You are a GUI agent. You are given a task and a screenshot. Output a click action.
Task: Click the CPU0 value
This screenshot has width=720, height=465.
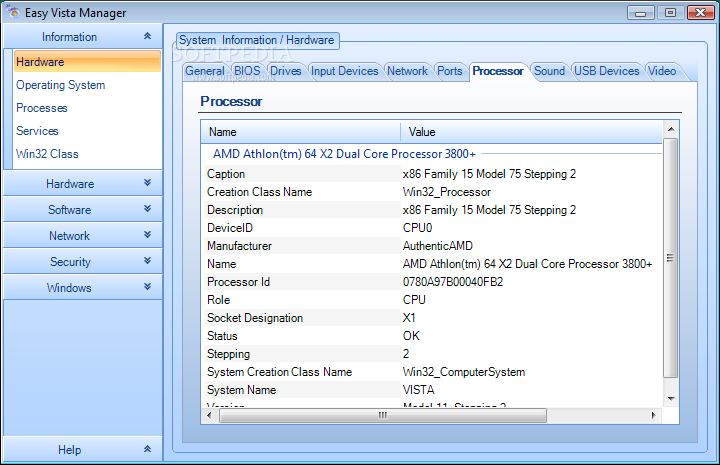click(x=417, y=228)
